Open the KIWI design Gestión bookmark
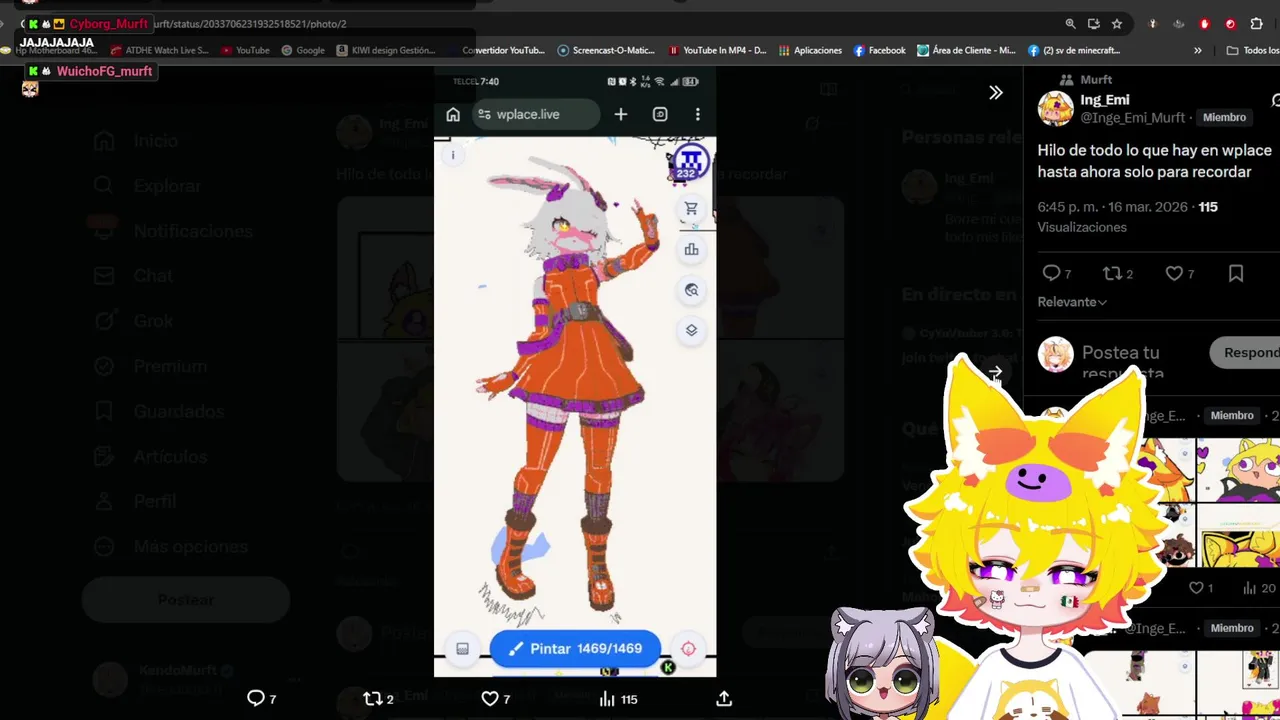The width and height of the screenshot is (1280, 720). [x=386, y=50]
